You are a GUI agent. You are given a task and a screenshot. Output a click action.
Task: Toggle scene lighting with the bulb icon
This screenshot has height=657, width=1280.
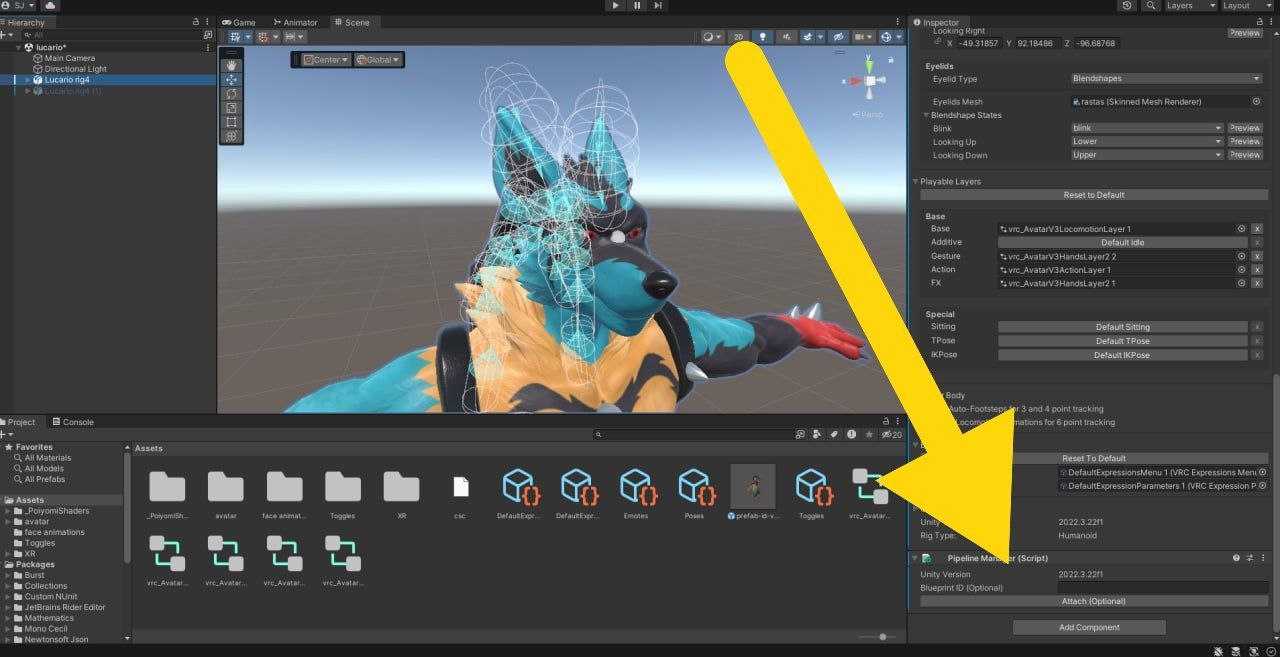[763, 36]
